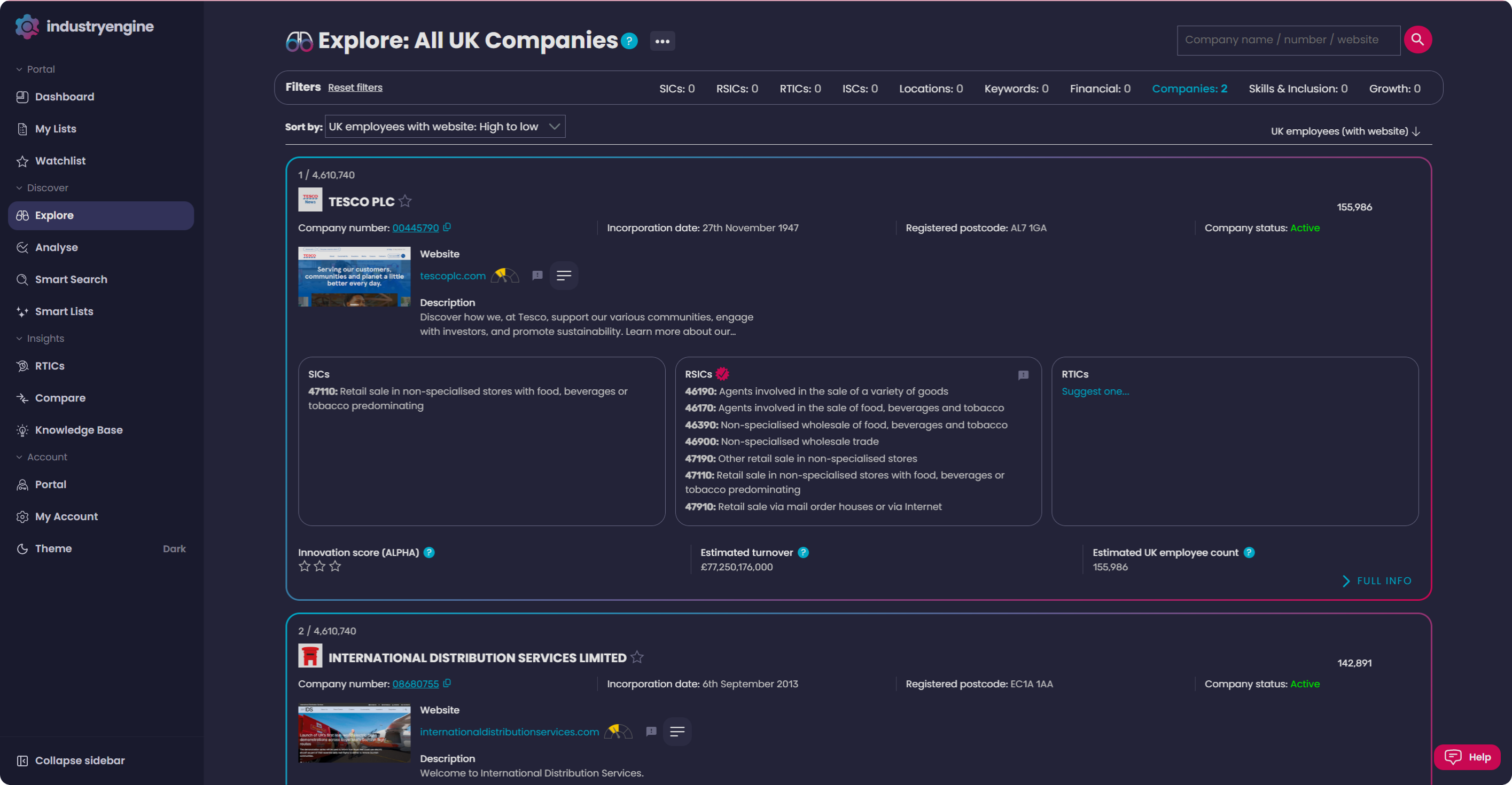Go to My Account
The width and height of the screenshot is (1512, 785).
tap(101, 516)
